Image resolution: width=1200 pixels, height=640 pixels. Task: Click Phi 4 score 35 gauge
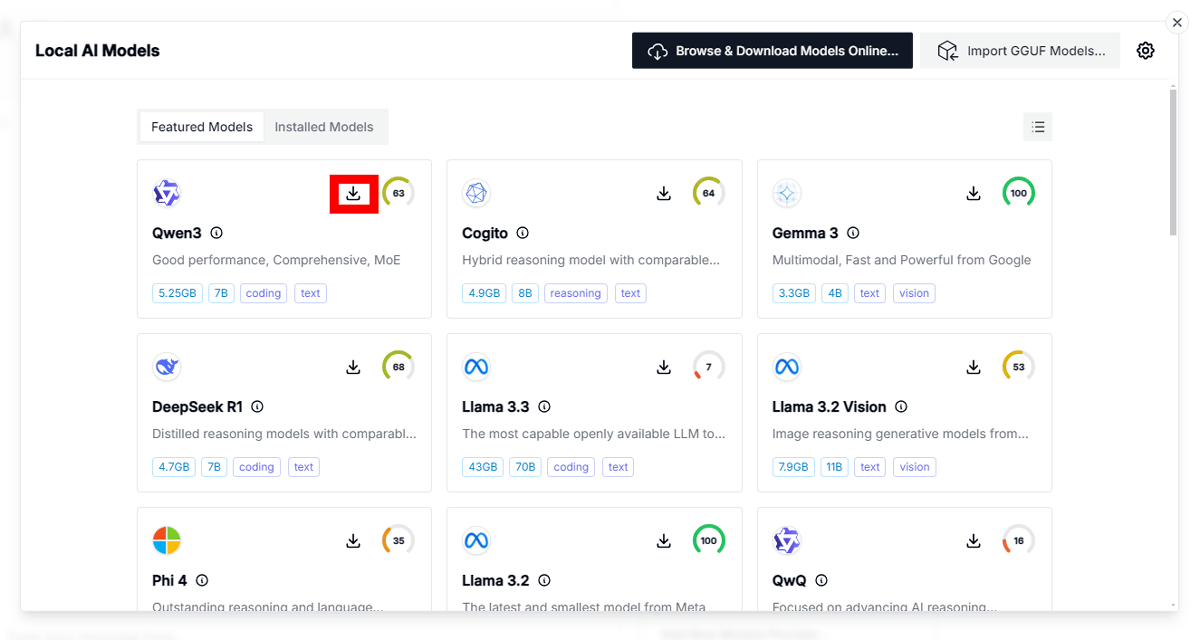[x=398, y=541]
